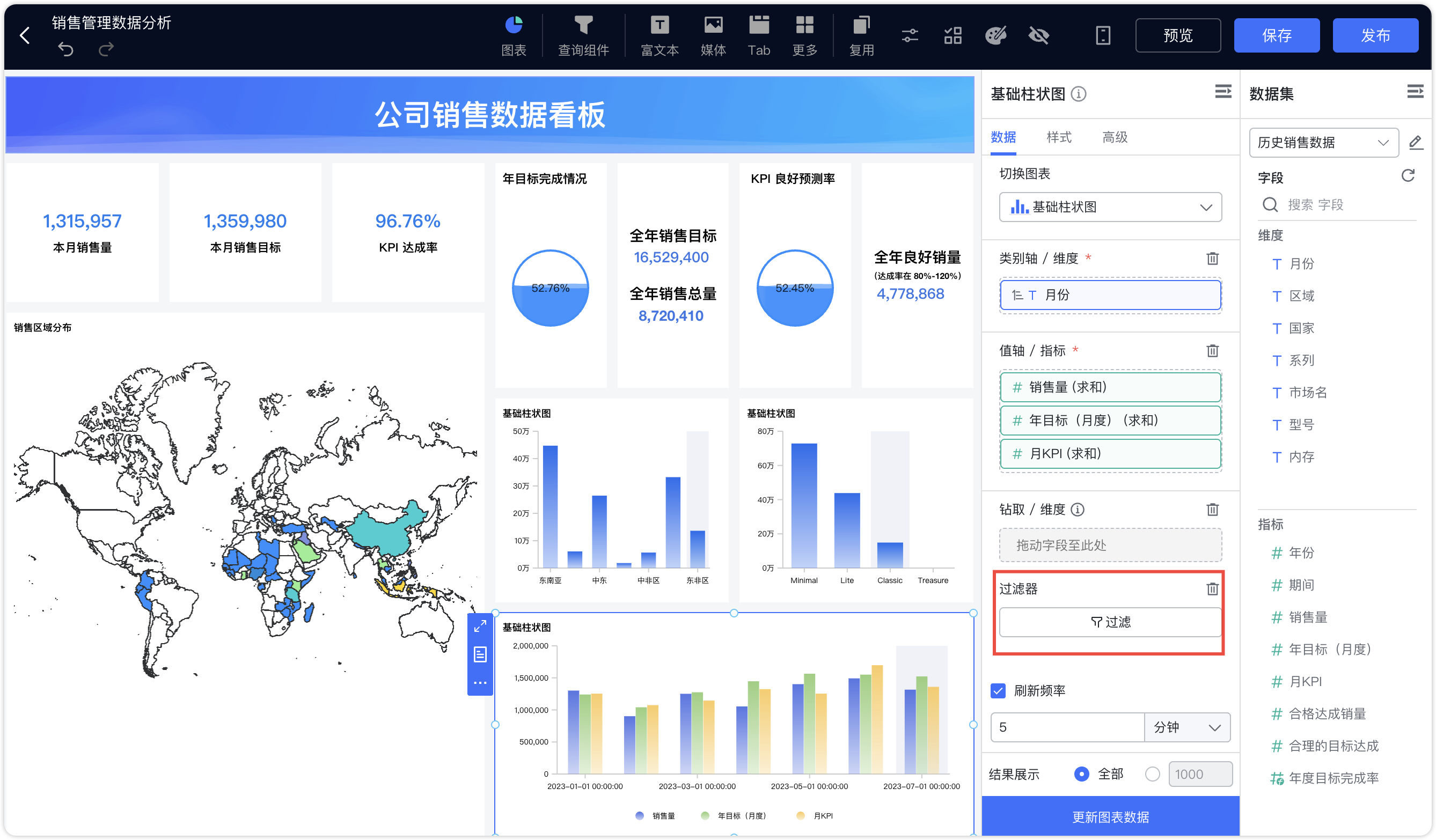Viewport: 1436px width, 840px height.
Task: Select the 国家 dimension field
Action: point(1300,328)
